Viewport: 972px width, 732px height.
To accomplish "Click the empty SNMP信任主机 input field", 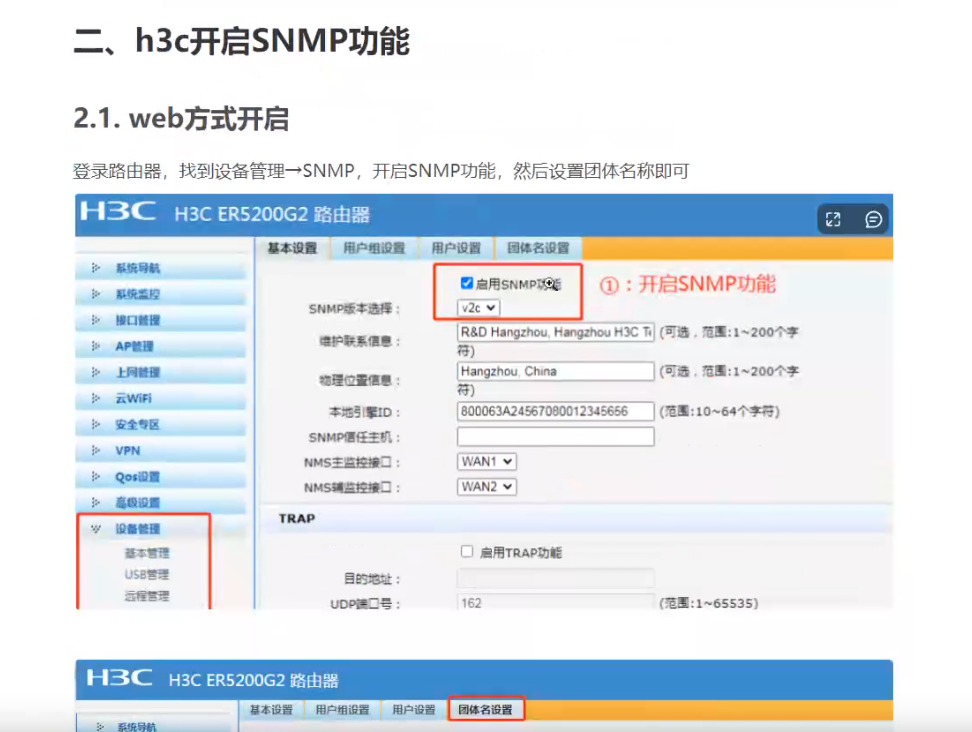I will [555, 436].
